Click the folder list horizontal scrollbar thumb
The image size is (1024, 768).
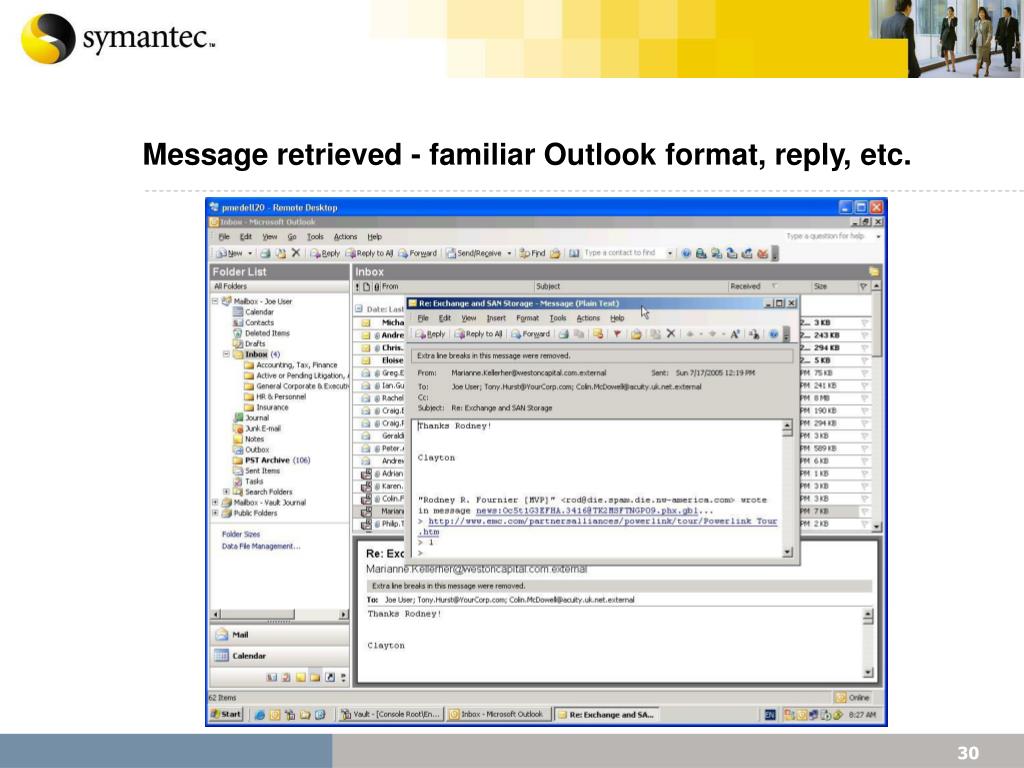tap(257, 614)
